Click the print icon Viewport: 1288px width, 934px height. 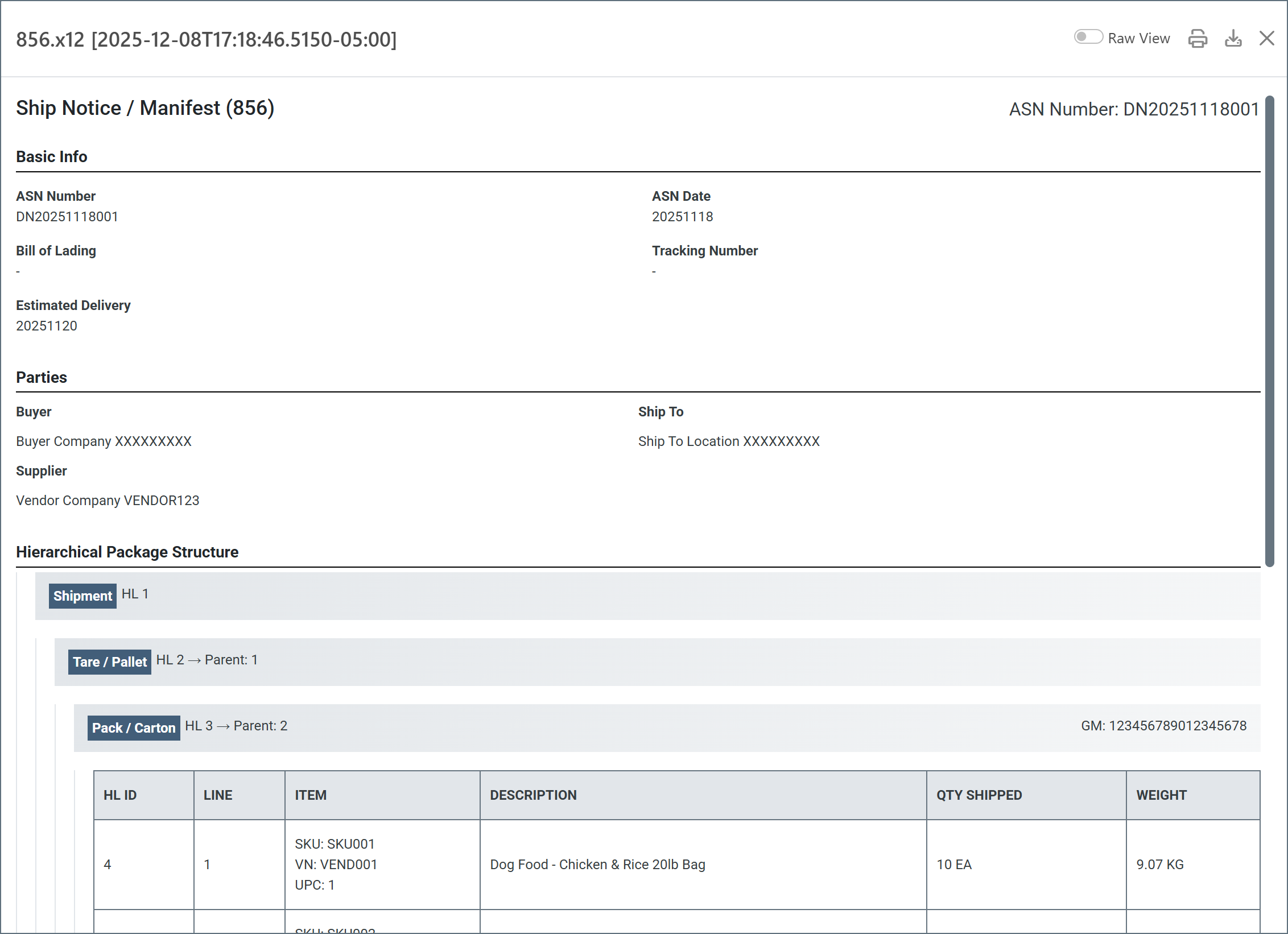point(1198,39)
